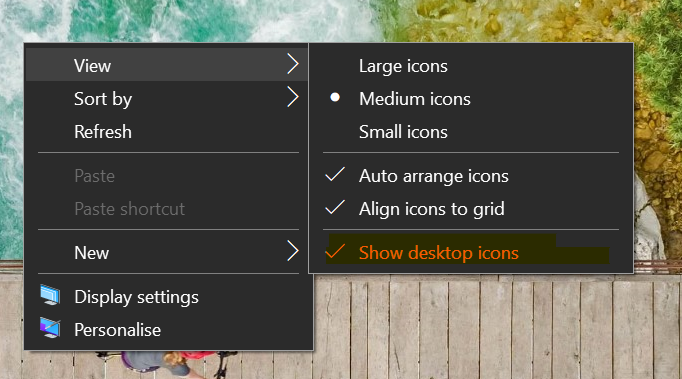
Task: Click the New menu entry
Action: pos(167,252)
